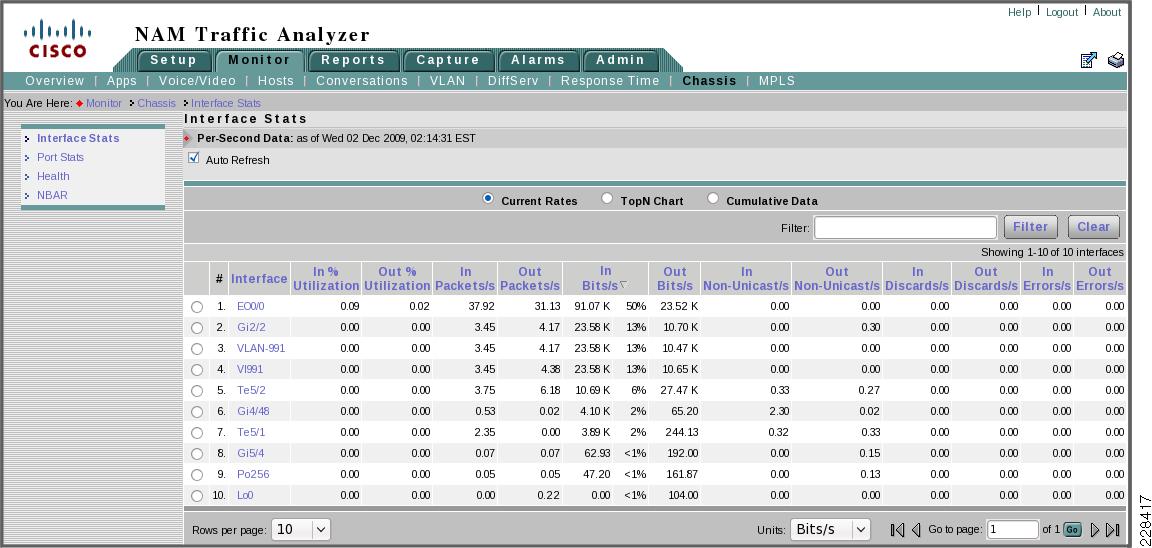Open Port Stats in the sidebar
Viewport: 1152px width, 548px height.
60,157
